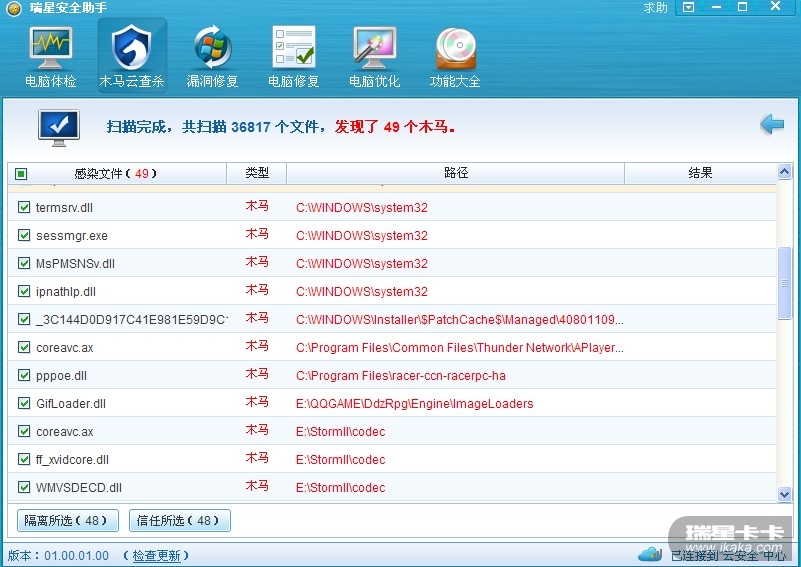This screenshot has height=567, width=801.
Task: Click the cloud security center status icon
Action: 650,554
